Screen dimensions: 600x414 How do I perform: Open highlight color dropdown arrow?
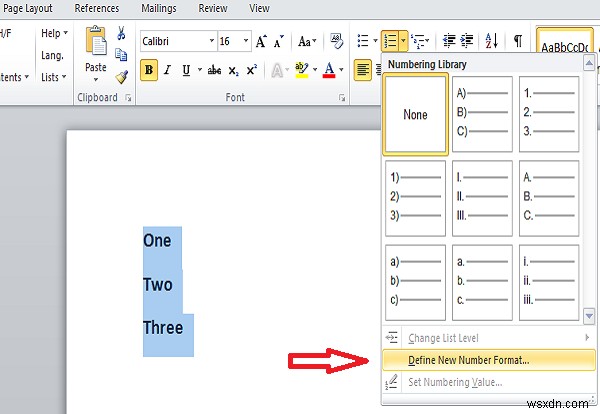click(x=315, y=70)
